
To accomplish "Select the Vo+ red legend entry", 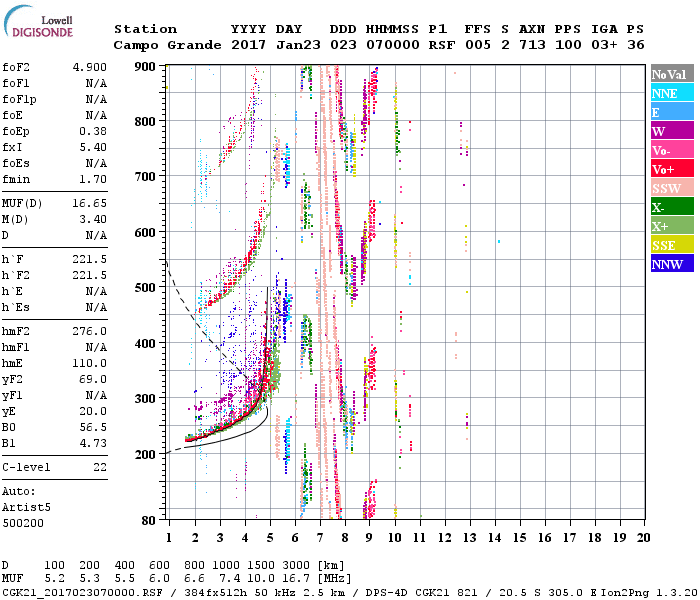I will pos(671,169).
